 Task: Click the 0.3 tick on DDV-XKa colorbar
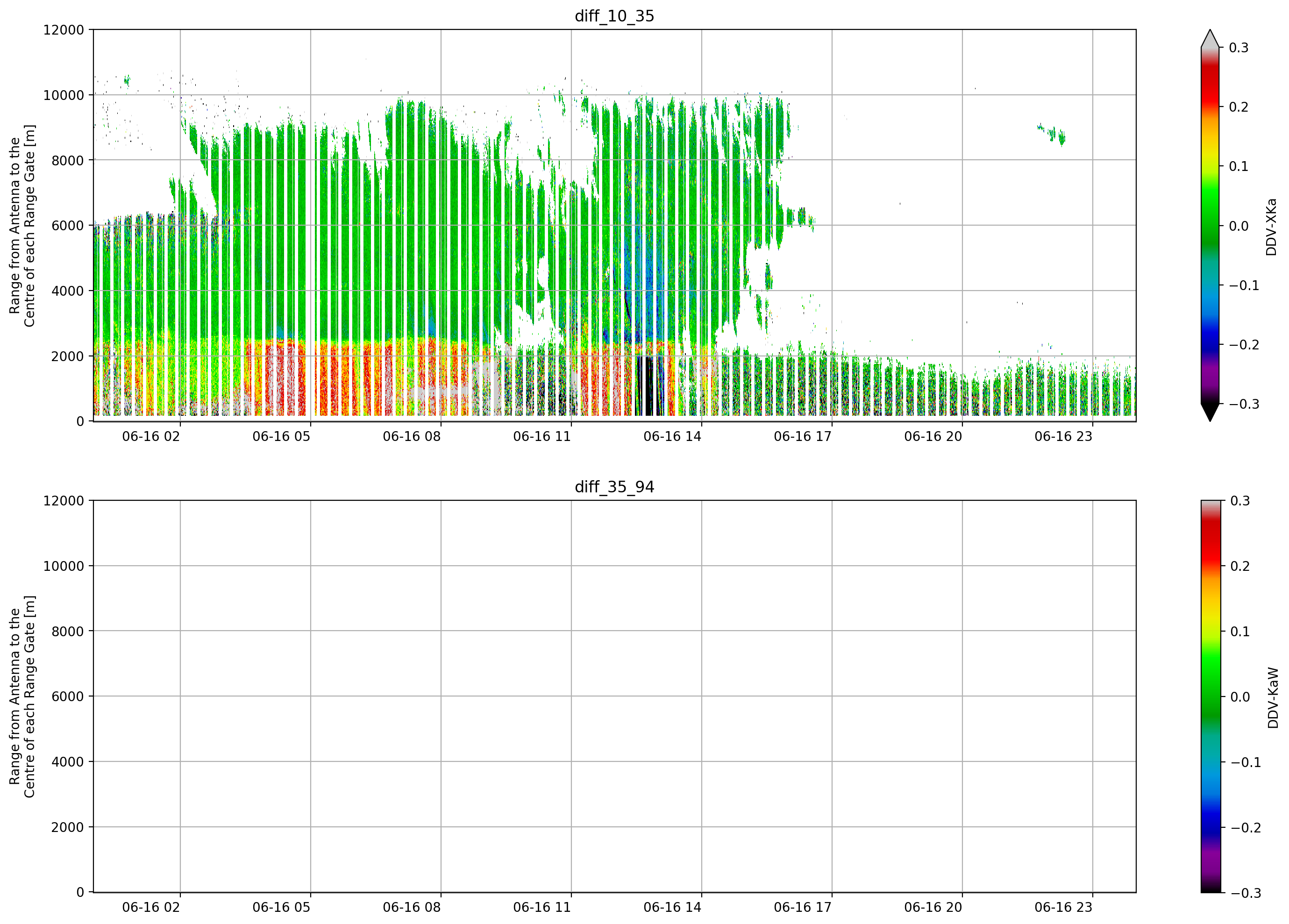point(1239,48)
